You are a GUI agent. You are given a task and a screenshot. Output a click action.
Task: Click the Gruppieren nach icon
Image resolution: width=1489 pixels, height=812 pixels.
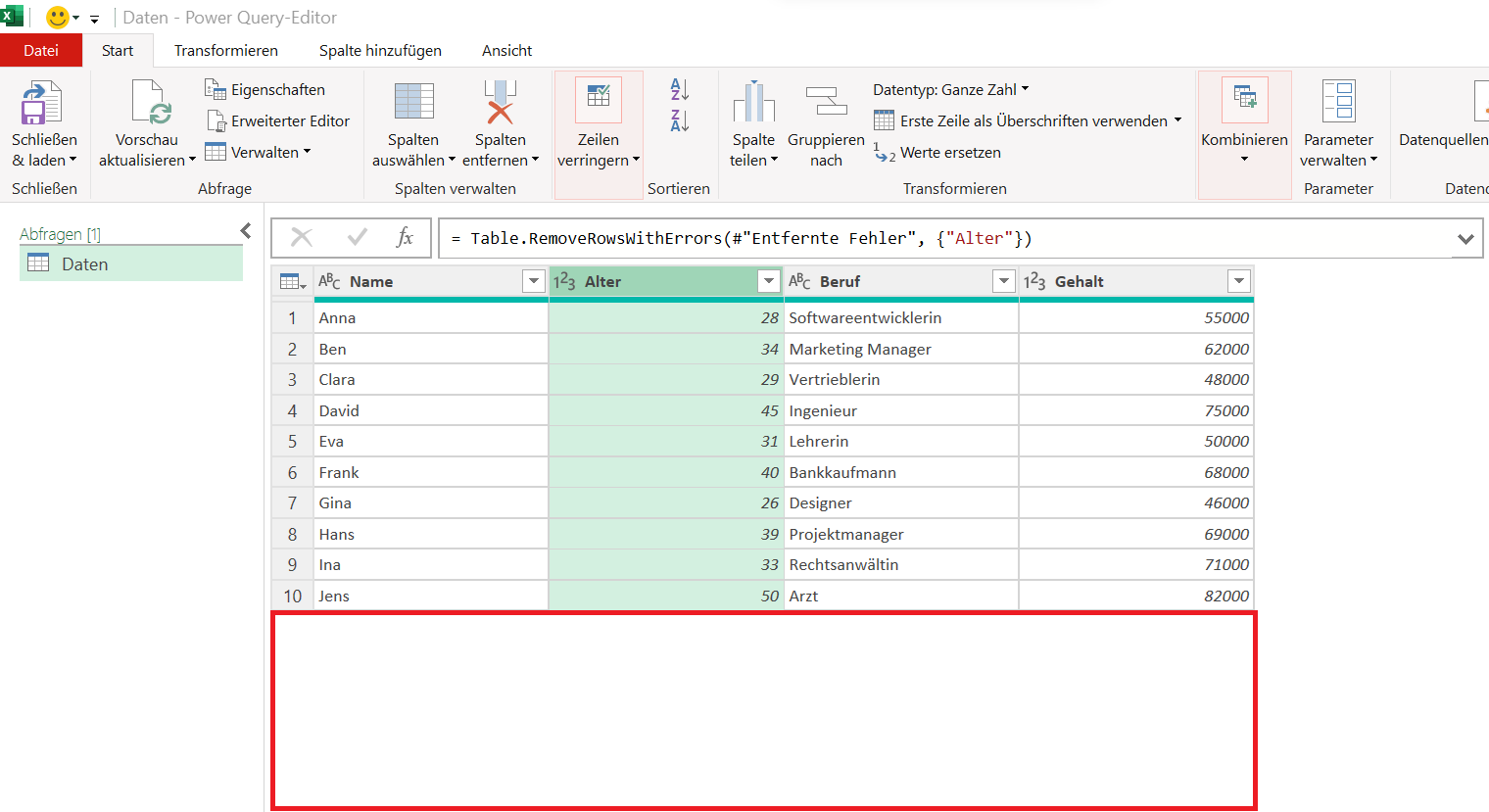826,102
